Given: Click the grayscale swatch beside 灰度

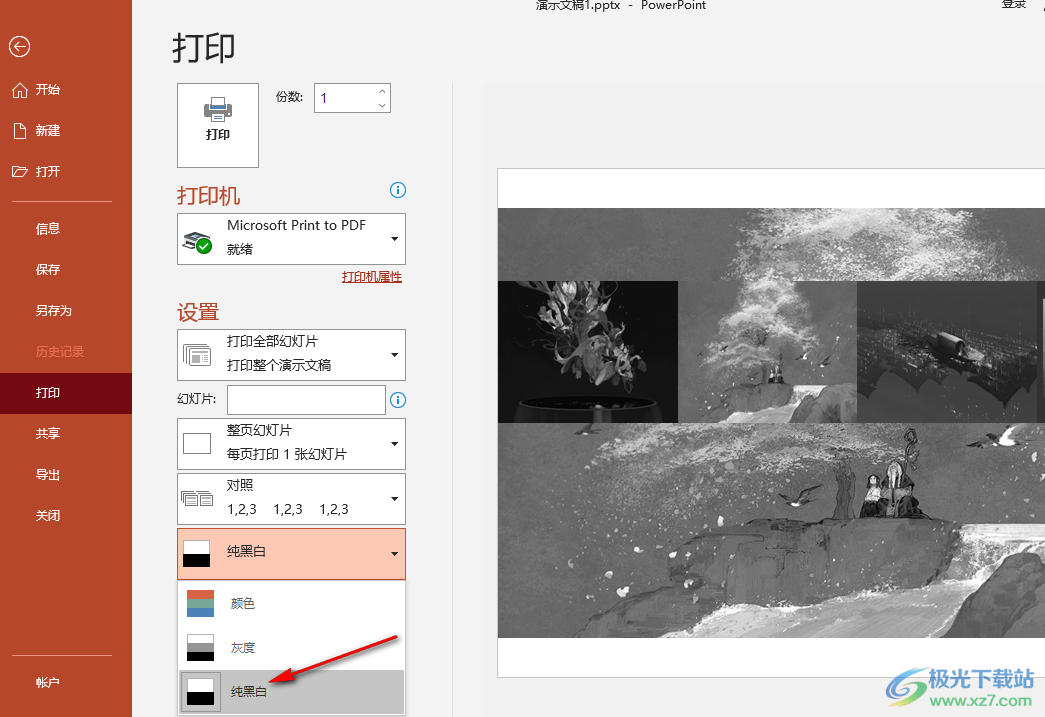Looking at the screenshot, I should [201, 647].
